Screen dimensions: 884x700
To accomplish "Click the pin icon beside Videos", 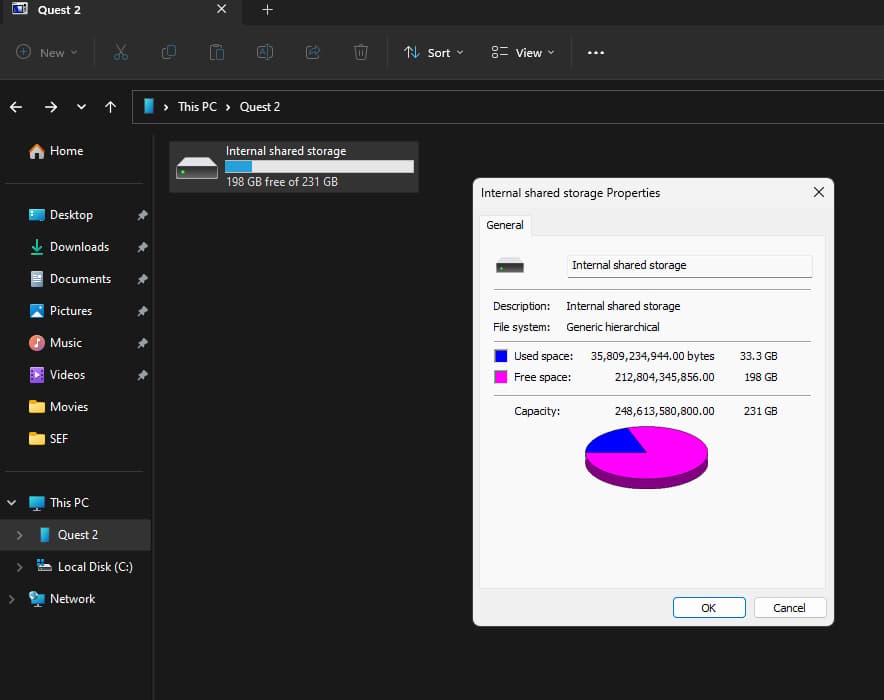I will point(143,375).
